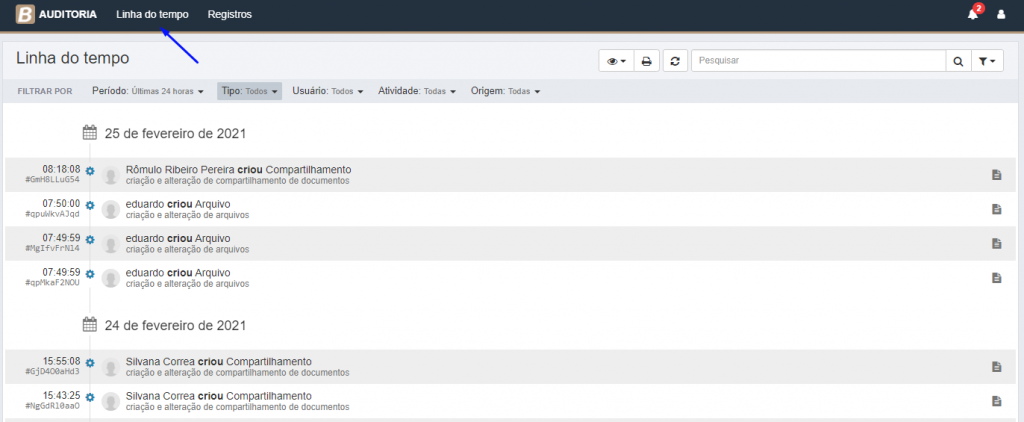Open the Atividade filter dropdown
This screenshot has width=1024, height=422.
[x=417, y=91]
